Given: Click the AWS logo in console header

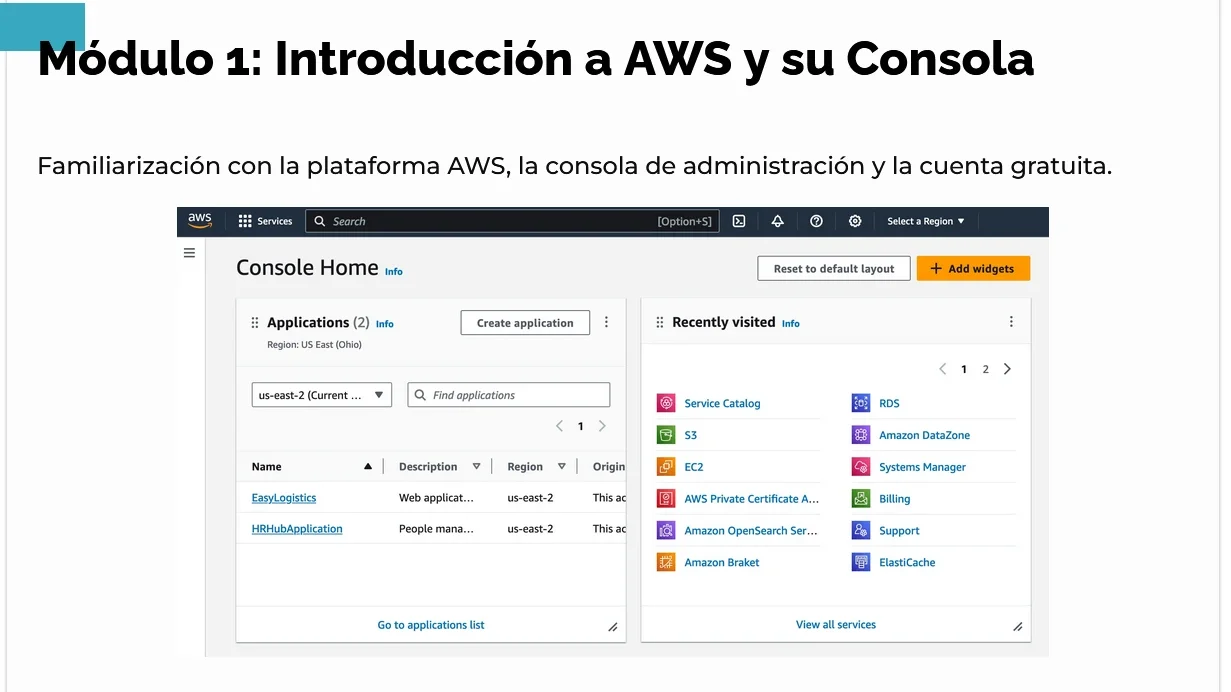Looking at the screenshot, I should [x=200, y=221].
